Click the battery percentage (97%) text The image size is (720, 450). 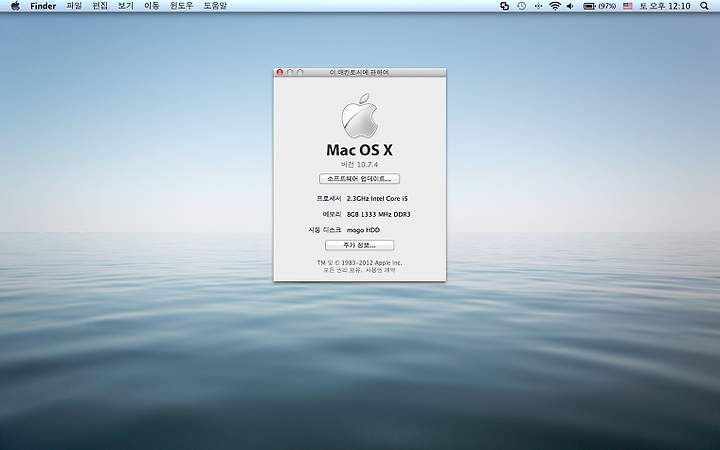[607, 6]
